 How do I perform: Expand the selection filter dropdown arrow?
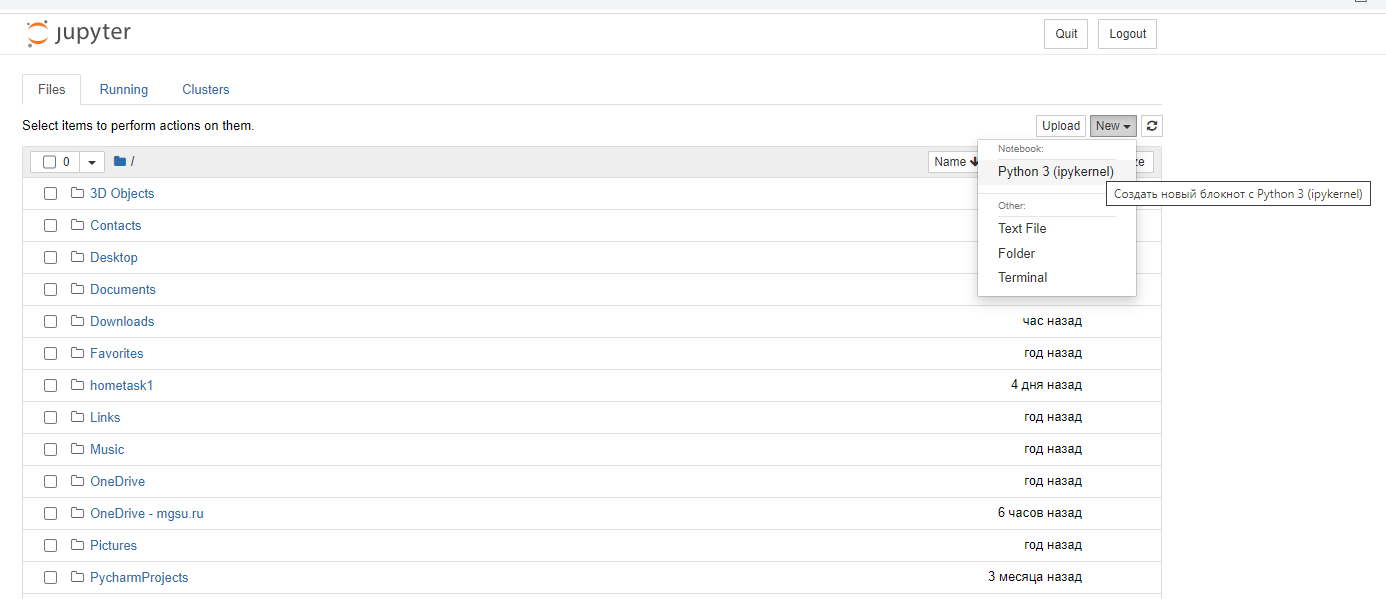[x=92, y=162]
